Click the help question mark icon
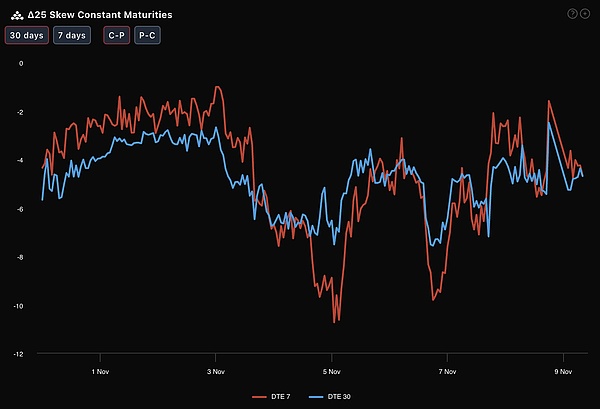The width and height of the screenshot is (600, 409). [572, 14]
